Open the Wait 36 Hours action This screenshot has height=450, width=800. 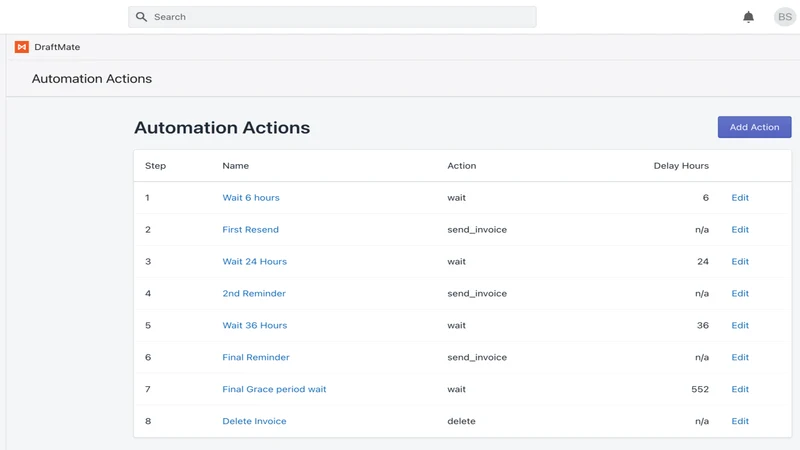[255, 325]
